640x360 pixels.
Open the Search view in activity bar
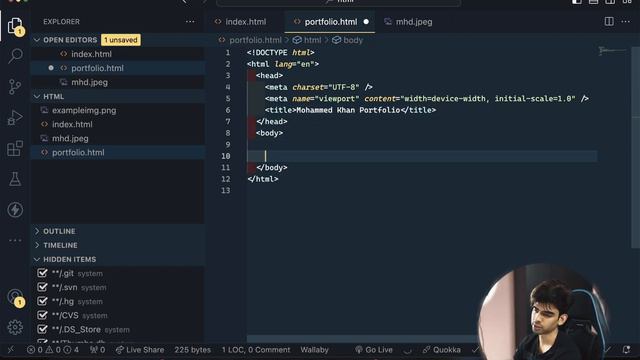[15, 56]
